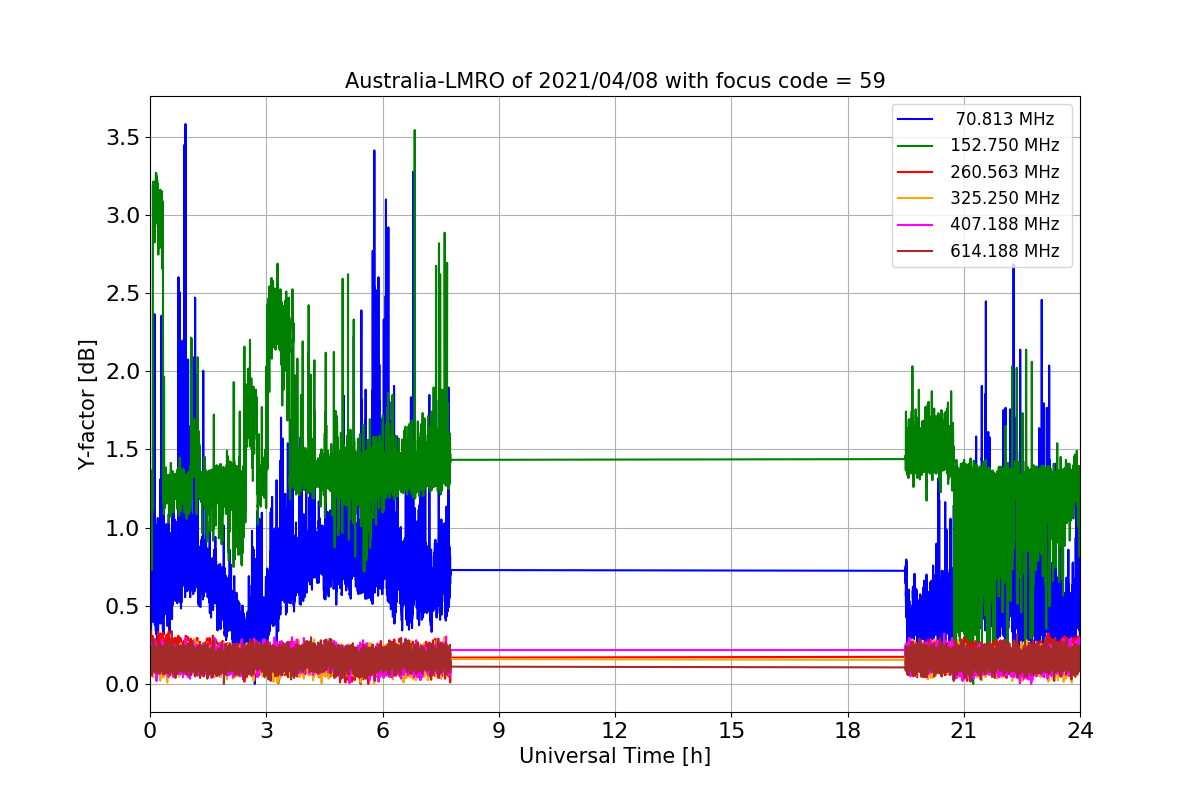Click the '260.563 MHz' legend label
This screenshot has height=800, width=1200.
1005,172
